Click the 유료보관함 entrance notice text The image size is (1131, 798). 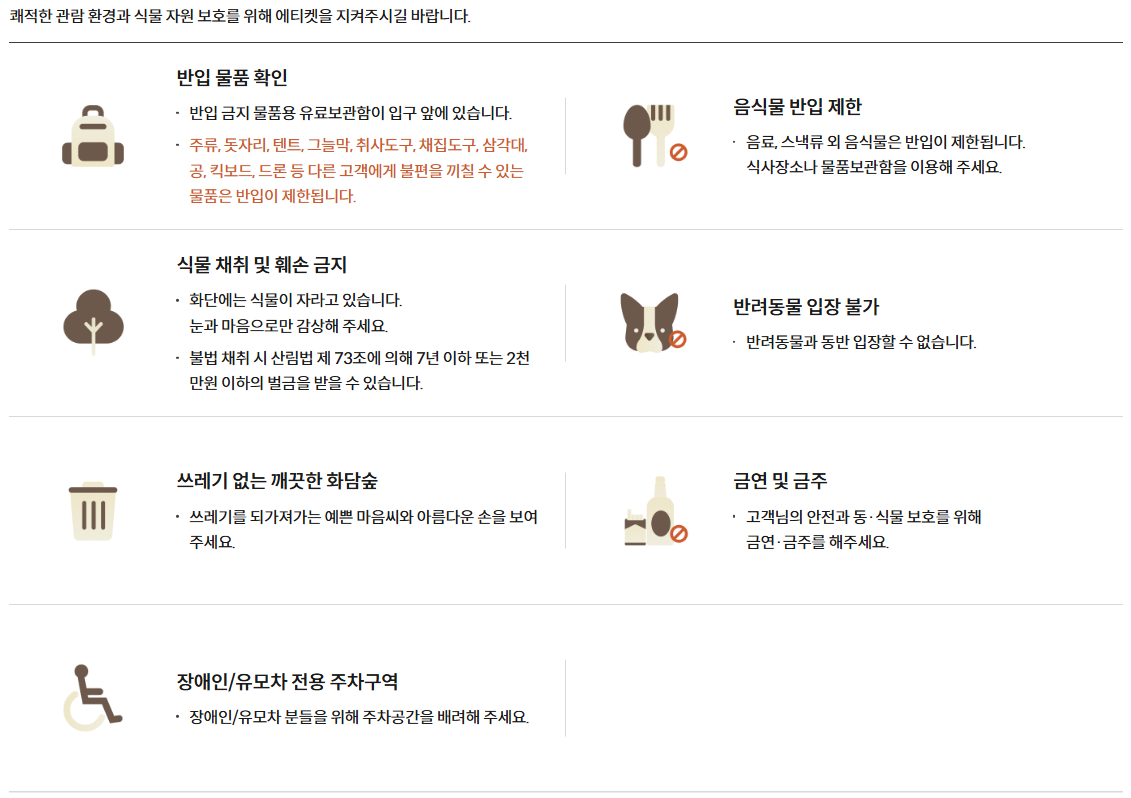coord(351,113)
